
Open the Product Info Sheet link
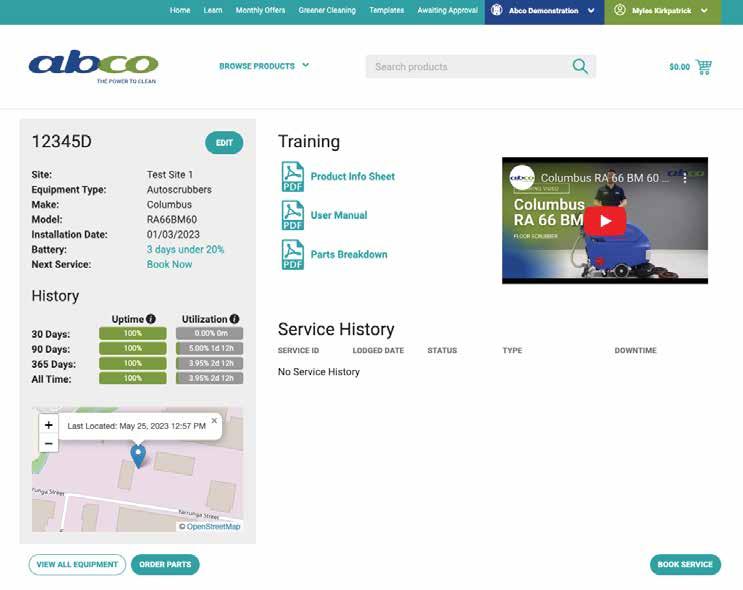coord(353,176)
